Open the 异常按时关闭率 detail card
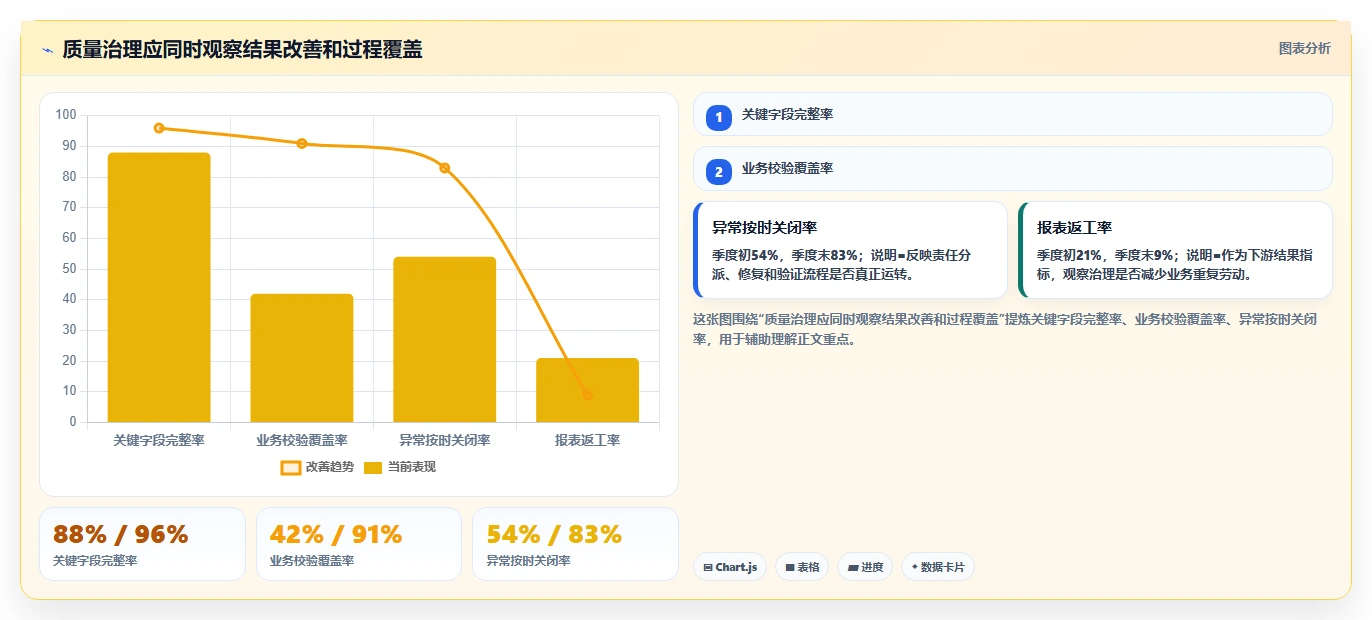Image resolution: width=1372 pixels, height=620 pixels. coord(850,250)
